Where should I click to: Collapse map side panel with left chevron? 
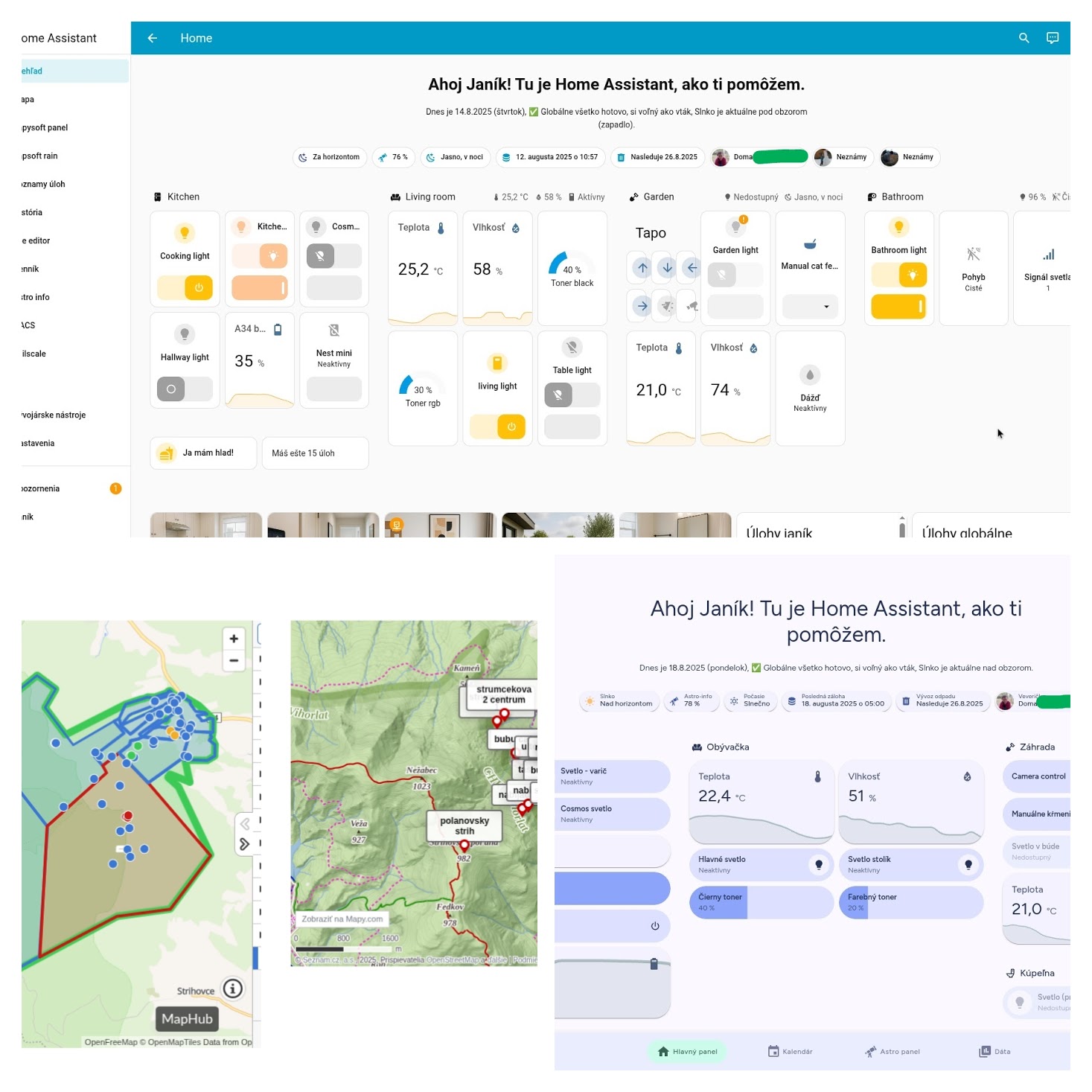click(244, 823)
